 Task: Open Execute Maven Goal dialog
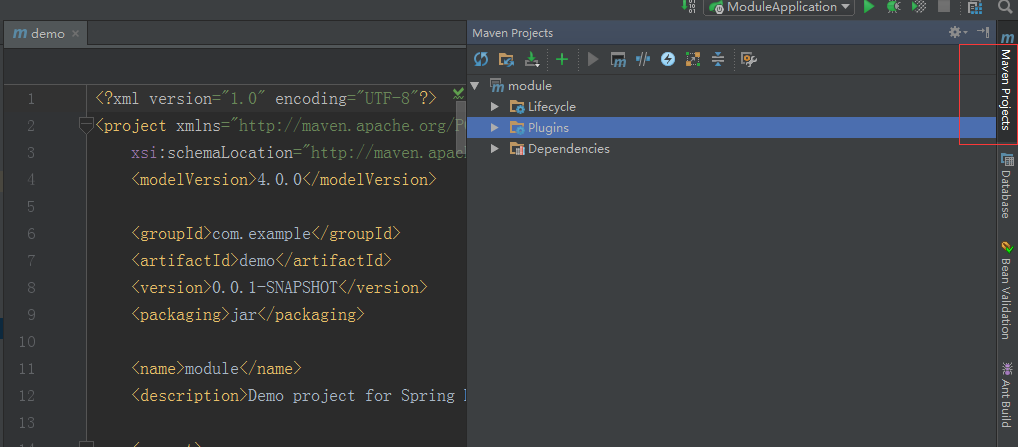617,60
